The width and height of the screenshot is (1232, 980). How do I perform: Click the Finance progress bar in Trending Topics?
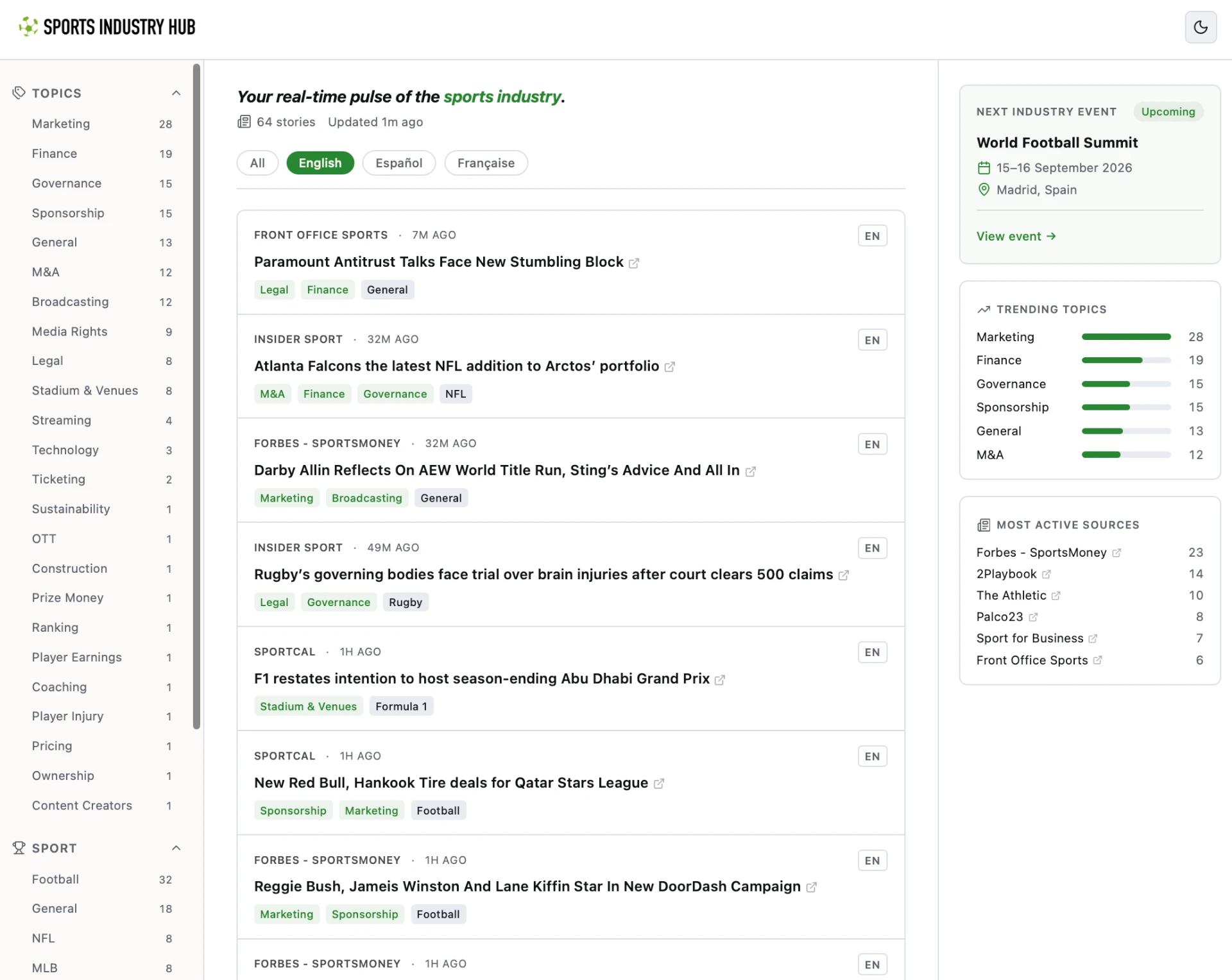coord(1126,360)
